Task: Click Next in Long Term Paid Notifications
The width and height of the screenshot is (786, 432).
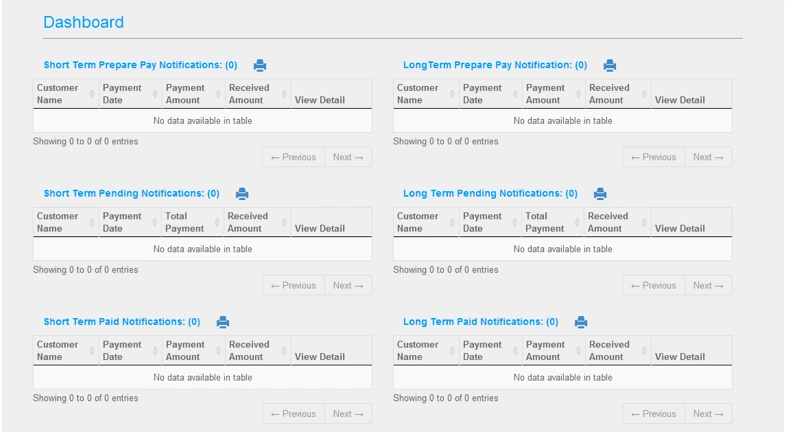Action: pyautogui.click(x=708, y=413)
